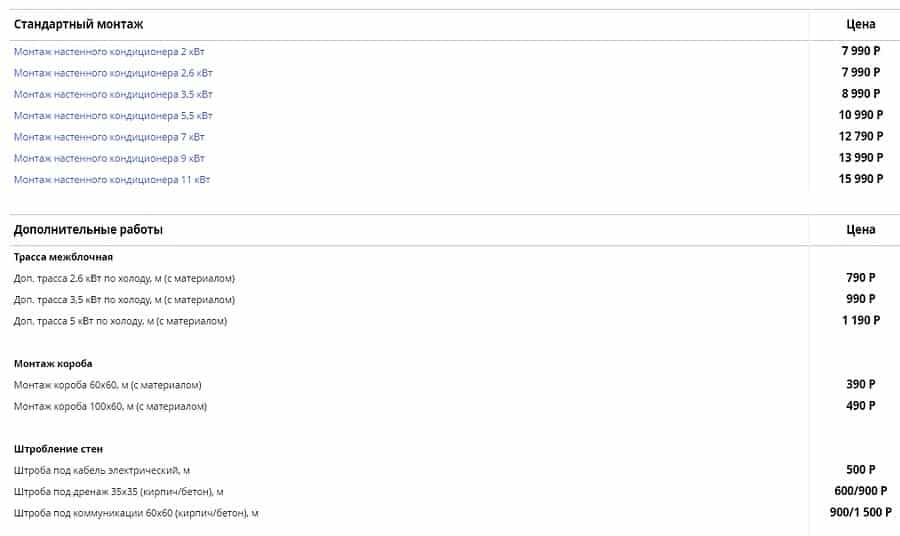Click the 12 790 ₽ price

(x=860, y=136)
